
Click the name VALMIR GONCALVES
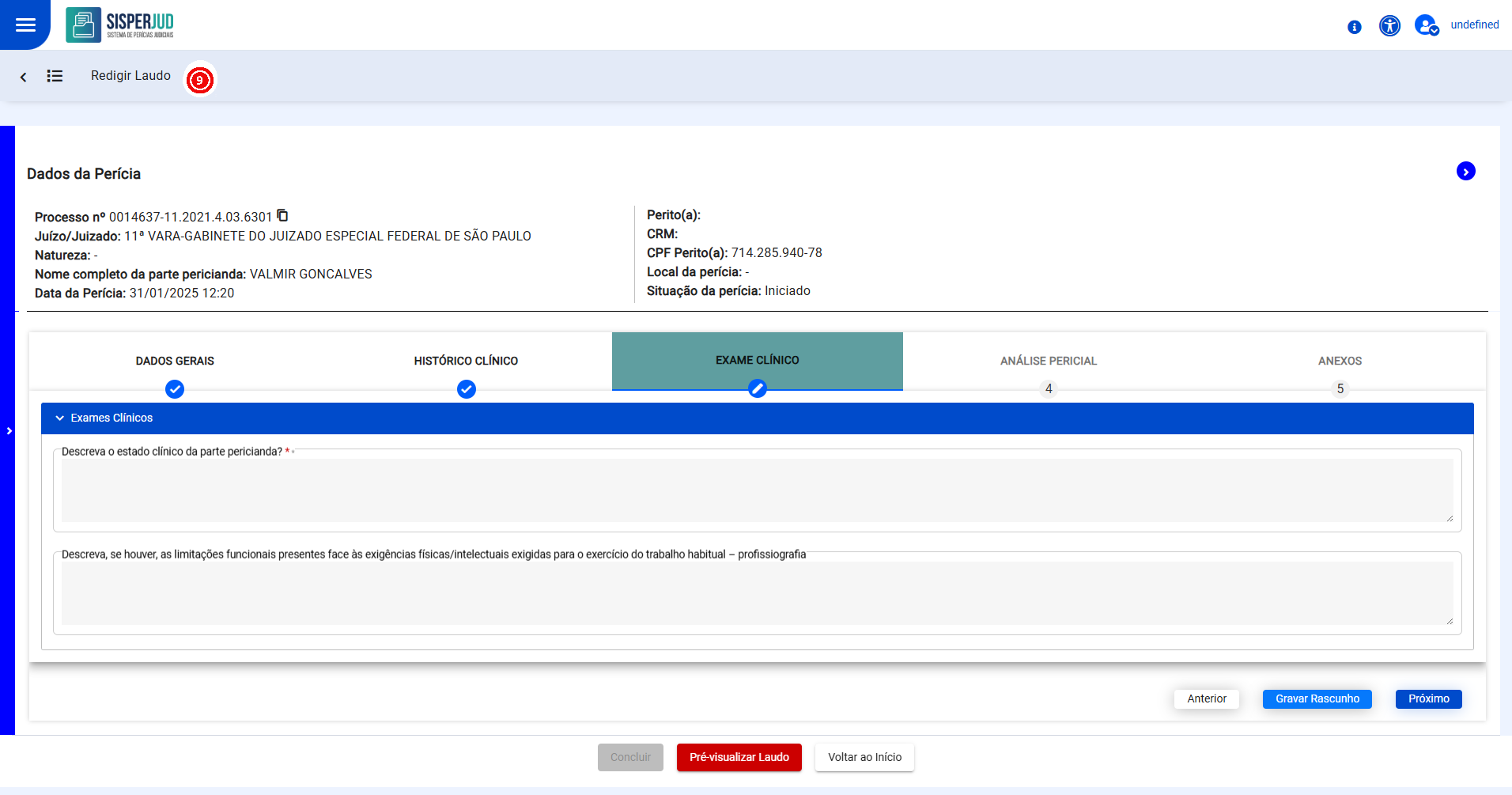[x=311, y=274]
